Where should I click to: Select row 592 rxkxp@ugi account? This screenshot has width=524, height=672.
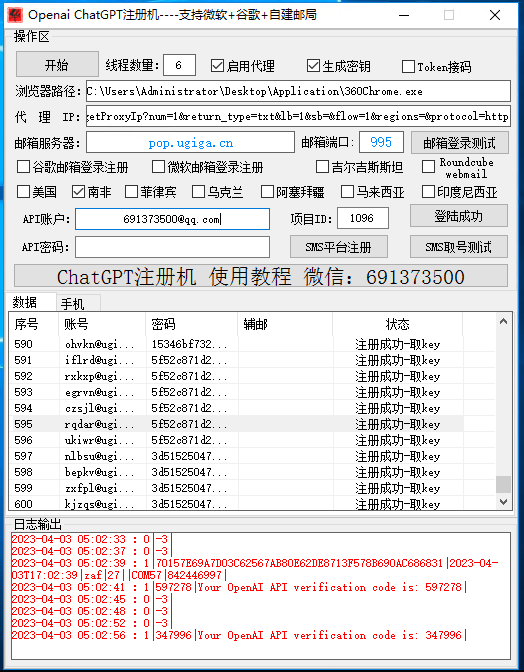(x=252, y=376)
